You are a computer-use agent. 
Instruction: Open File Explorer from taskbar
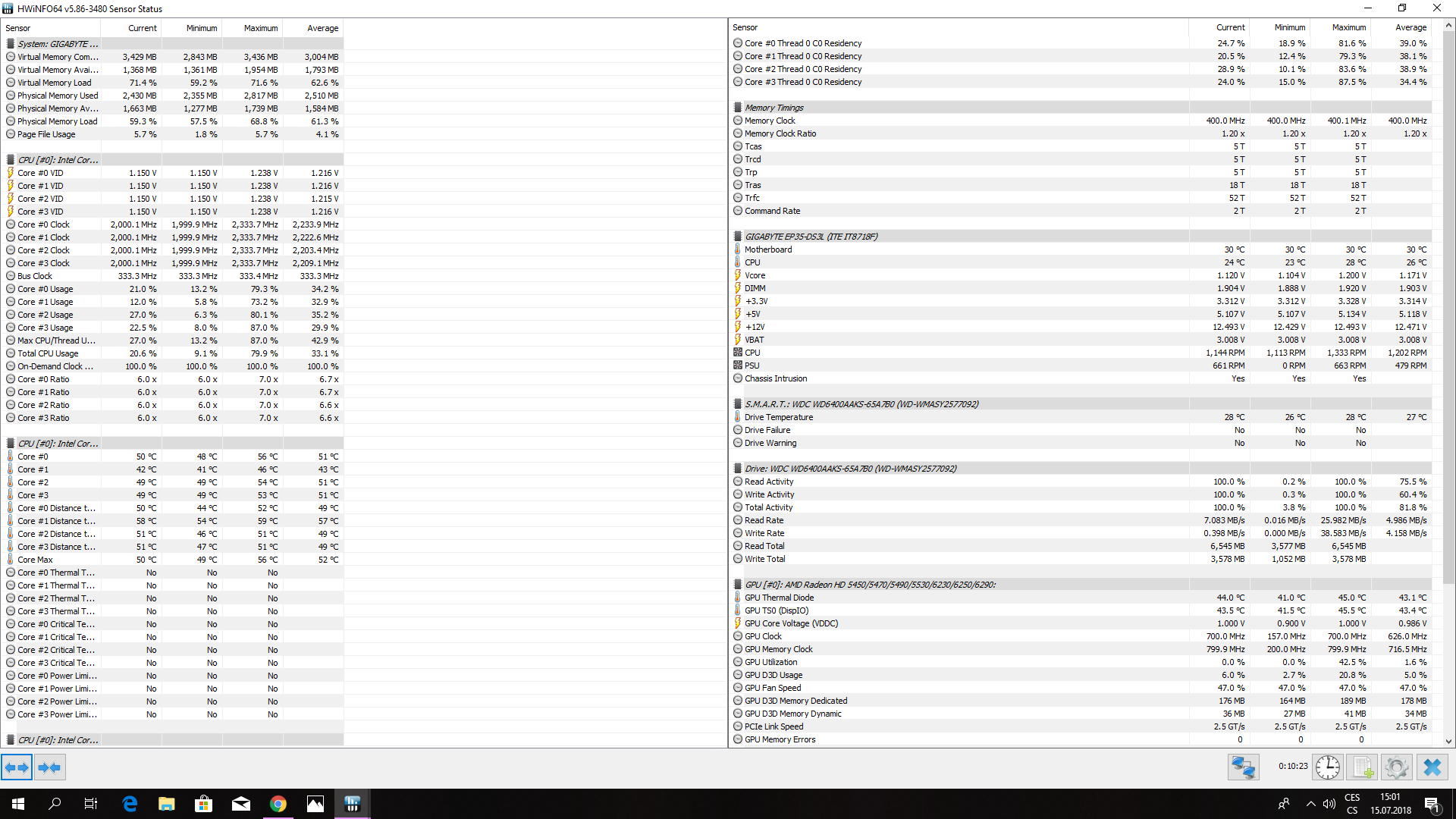point(167,804)
